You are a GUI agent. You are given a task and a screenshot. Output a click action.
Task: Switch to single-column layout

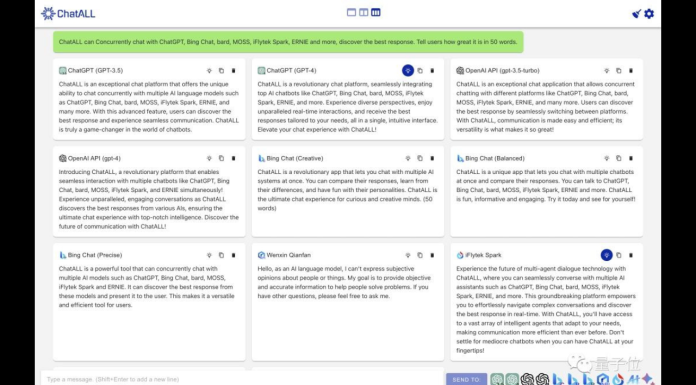351,12
